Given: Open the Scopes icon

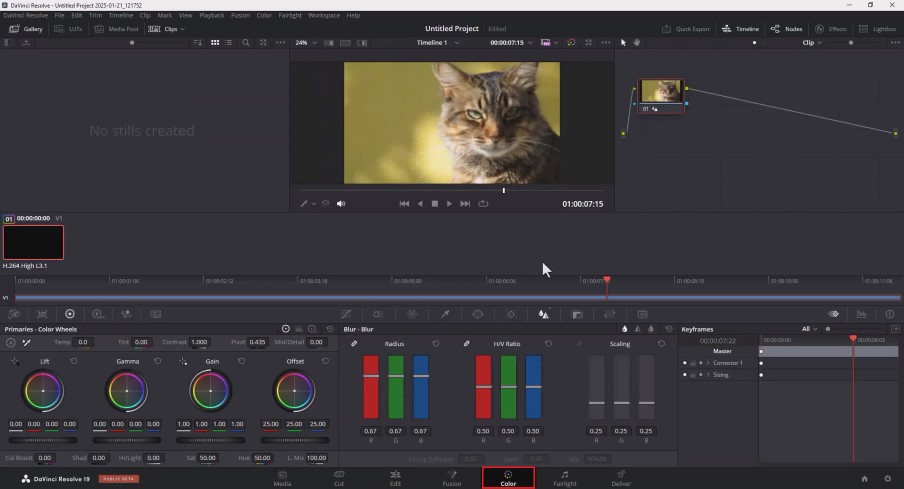Looking at the screenshot, I should coord(861,314).
